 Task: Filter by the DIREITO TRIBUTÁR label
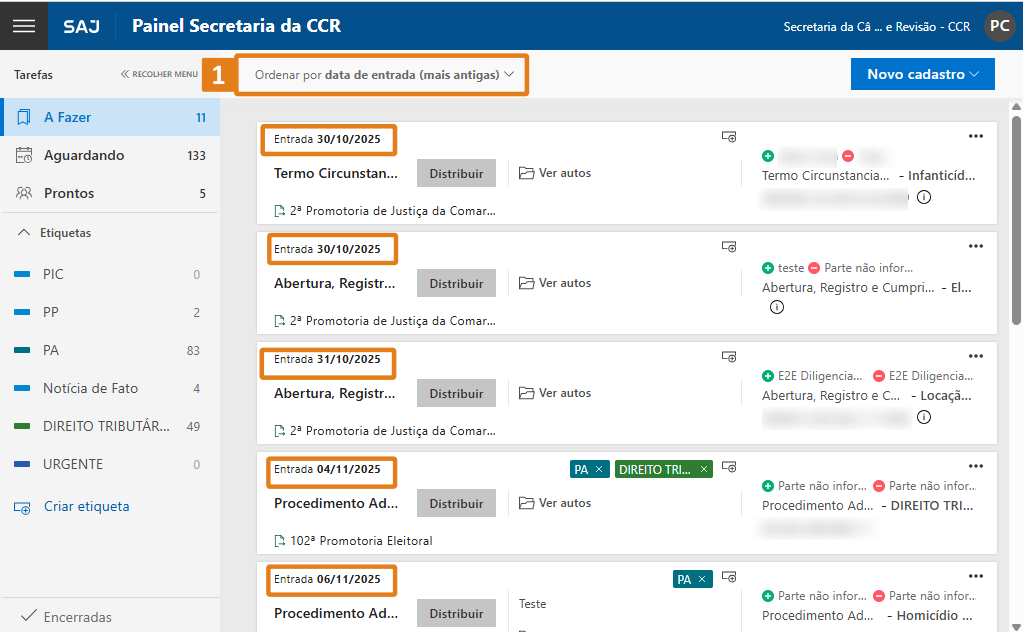tap(106, 426)
